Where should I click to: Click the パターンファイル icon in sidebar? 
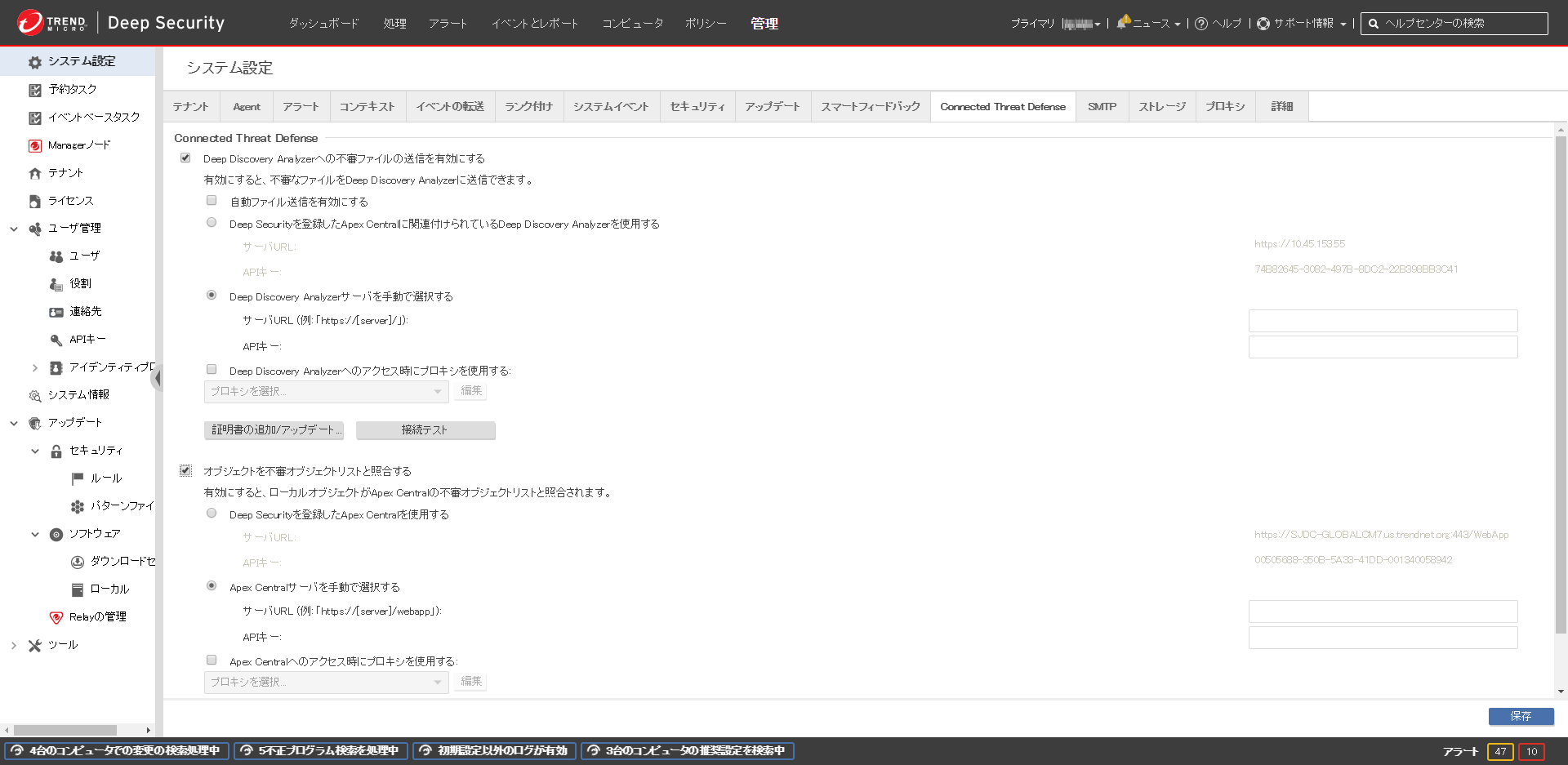click(x=77, y=506)
